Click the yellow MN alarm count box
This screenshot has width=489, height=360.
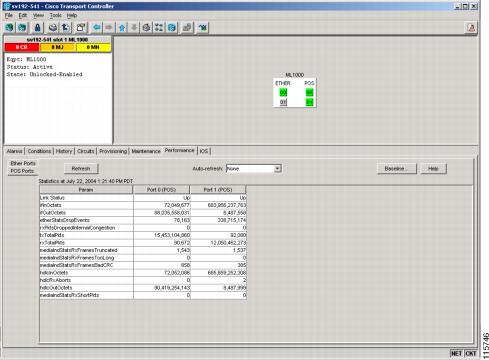pyautogui.click(x=93, y=47)
